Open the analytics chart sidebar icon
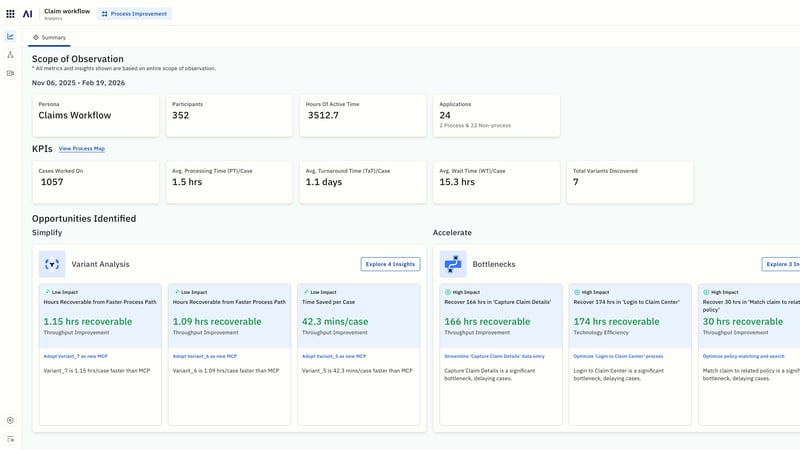 click(10, 37)
